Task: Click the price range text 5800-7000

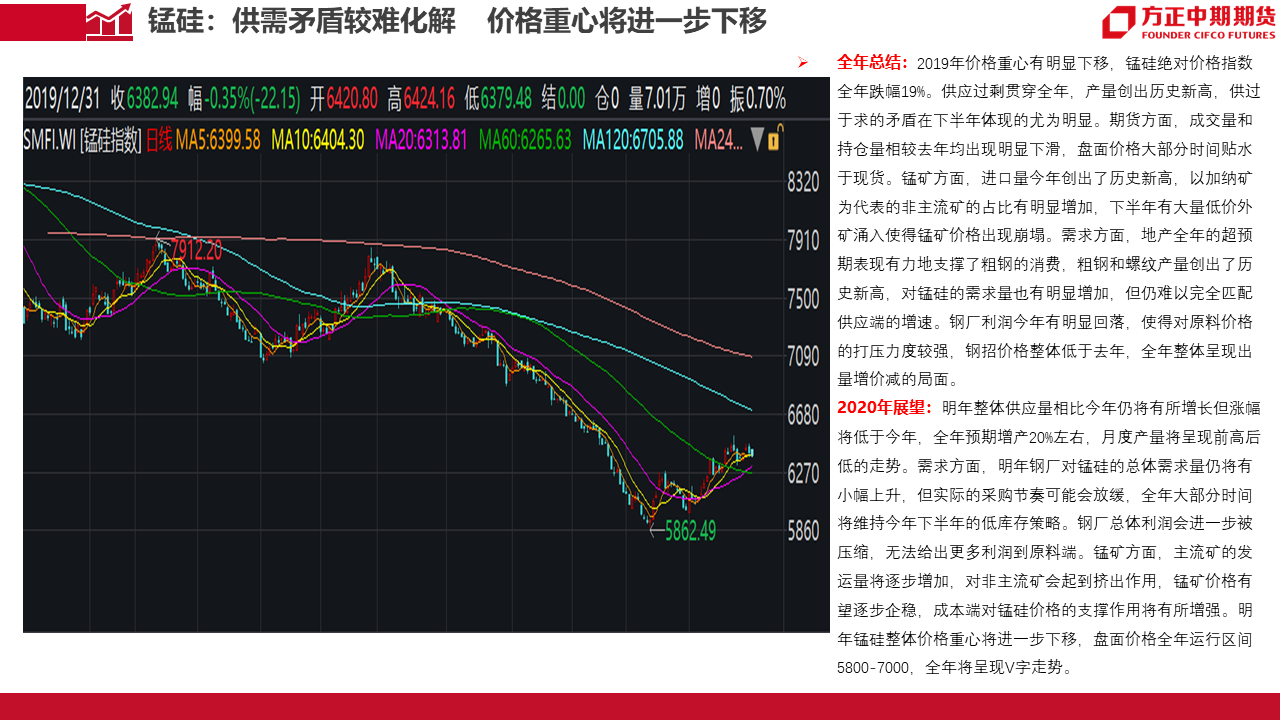Action: (871, 667)
